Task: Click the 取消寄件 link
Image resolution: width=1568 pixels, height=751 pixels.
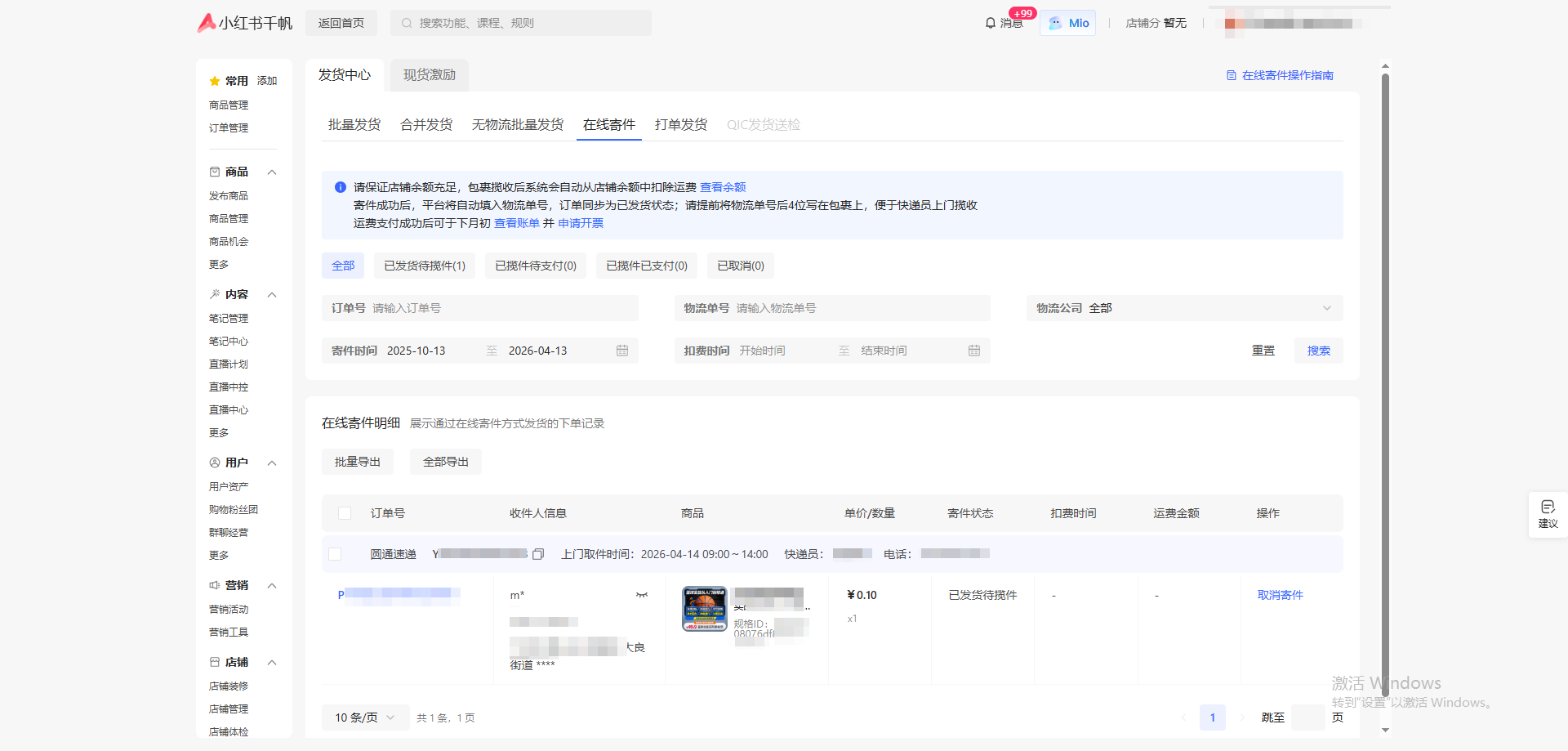Action: [x=1280, y=595]
